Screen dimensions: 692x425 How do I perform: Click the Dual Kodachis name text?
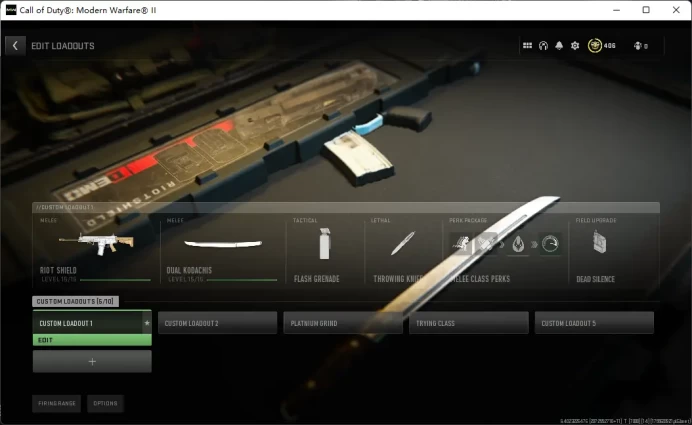click(x=189, y=270)
